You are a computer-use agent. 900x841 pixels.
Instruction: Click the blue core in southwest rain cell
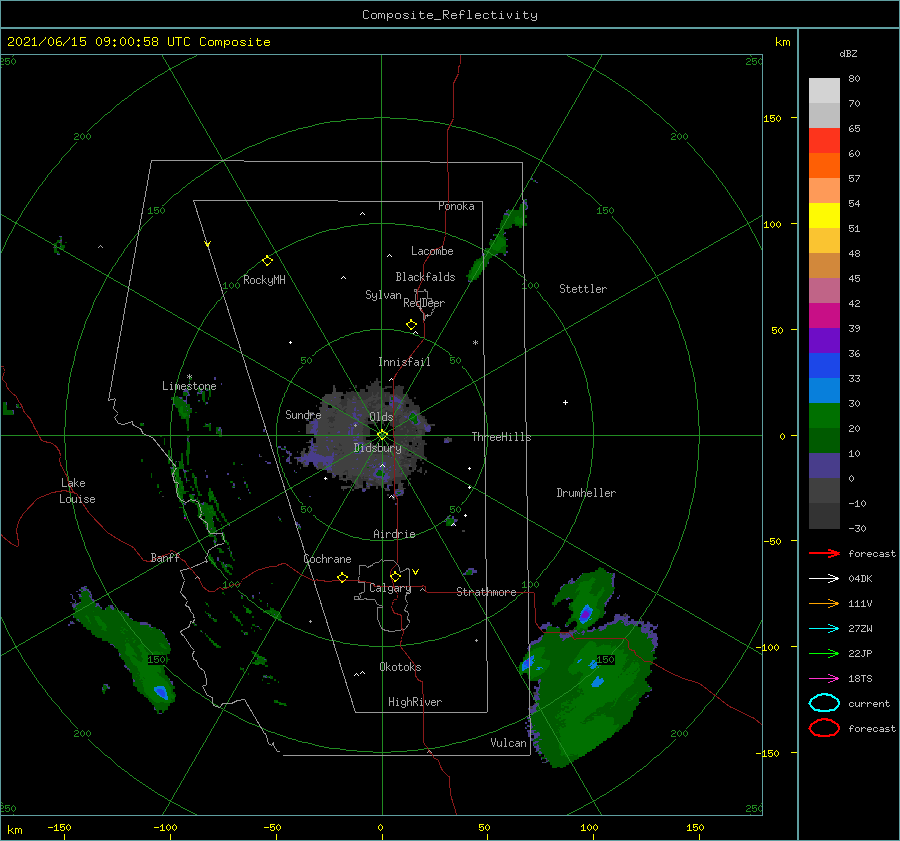pyautogui.click(x=161, y=692)
